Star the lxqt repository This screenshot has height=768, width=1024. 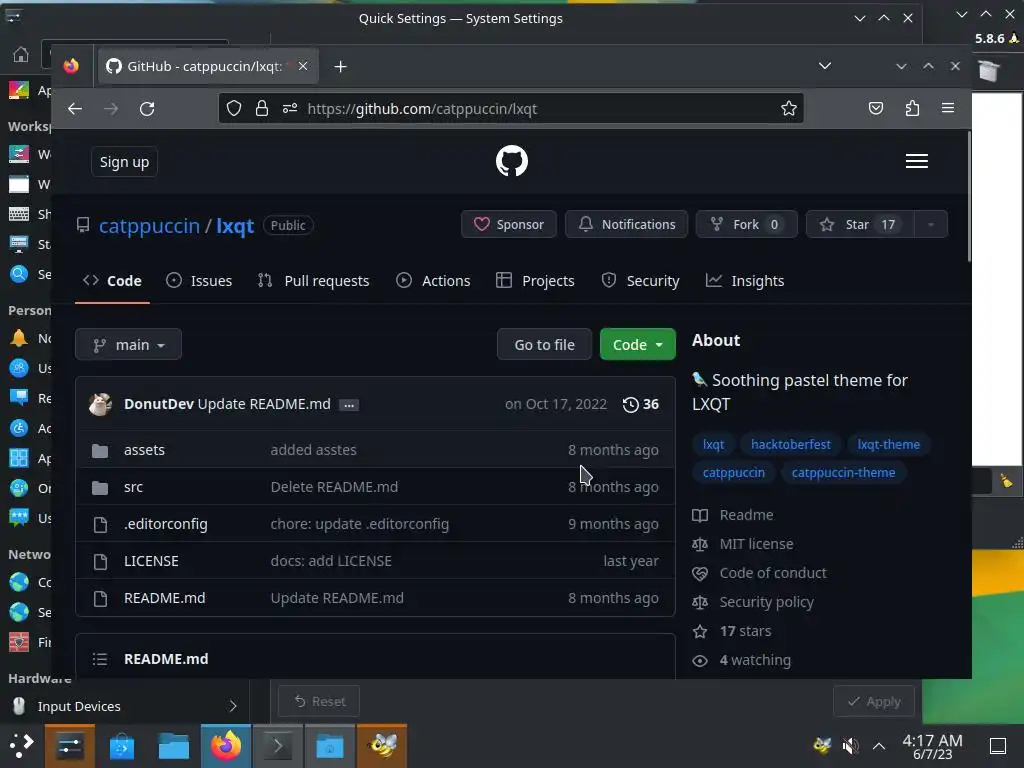tap(859, 225)
